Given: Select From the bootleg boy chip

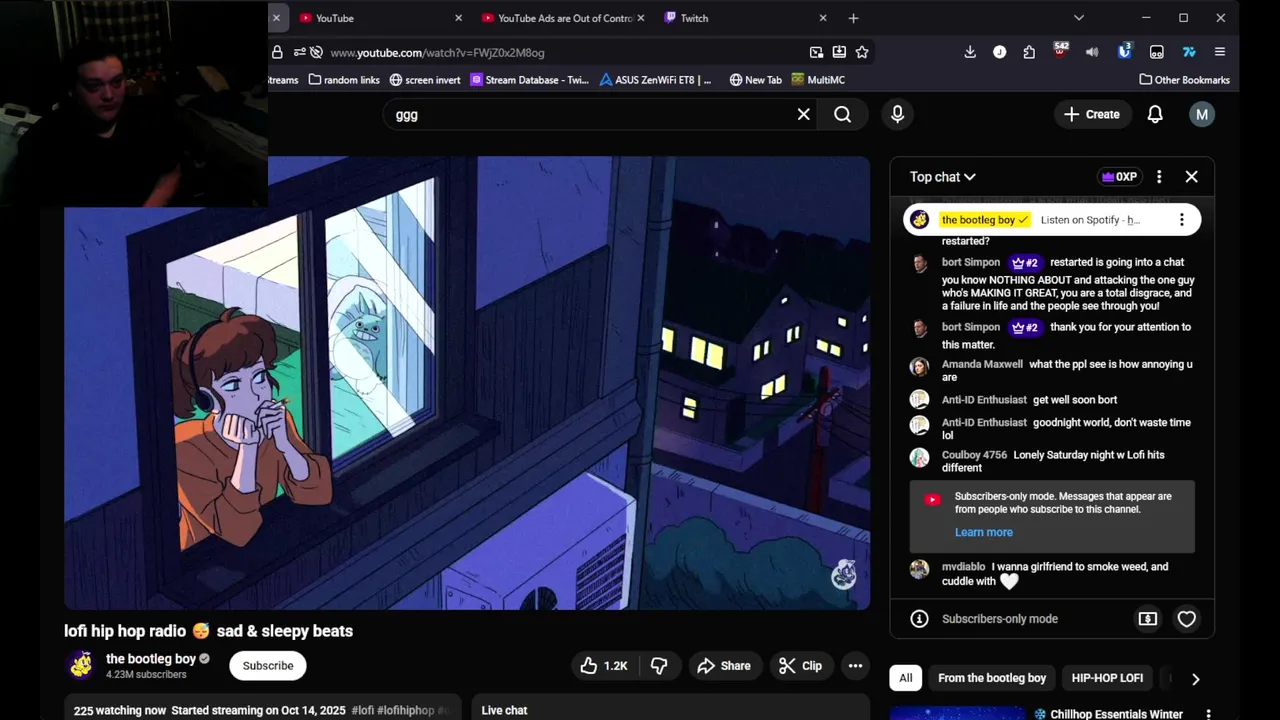Looking at the screenshot, I should point(992,678).
